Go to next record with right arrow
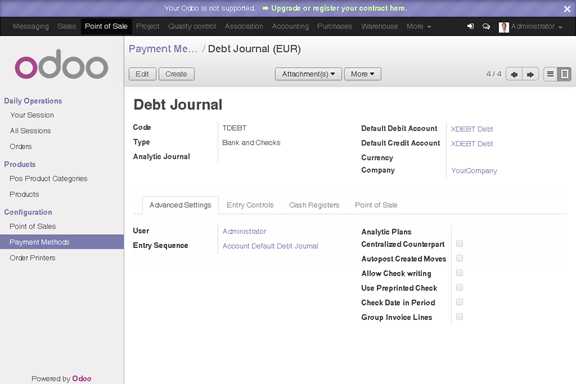The height and width of the screenshot is (384, 576). point(530,74)
